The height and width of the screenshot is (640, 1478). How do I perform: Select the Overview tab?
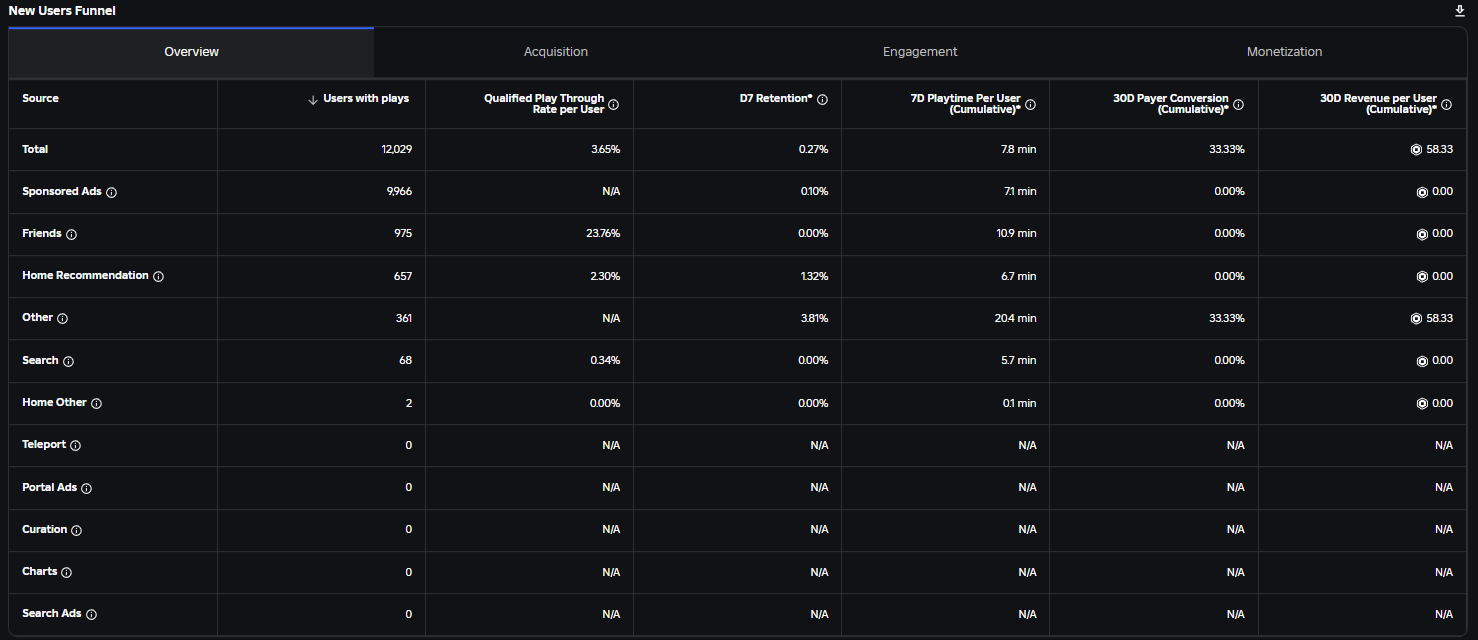click(191, 52)
